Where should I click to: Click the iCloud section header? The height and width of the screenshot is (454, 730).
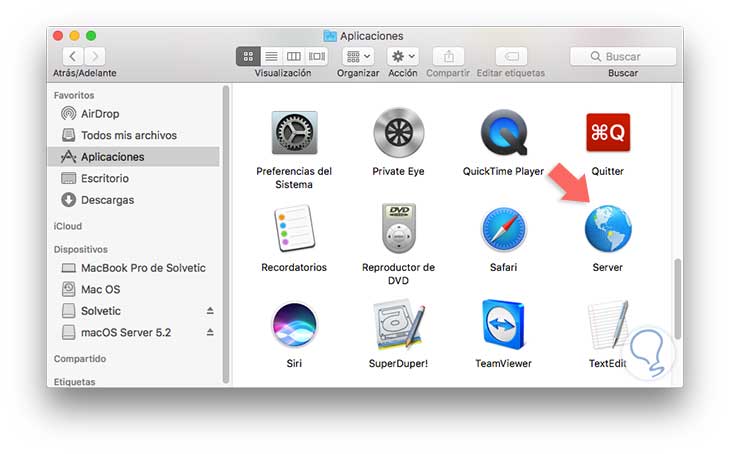click(68, 226)
